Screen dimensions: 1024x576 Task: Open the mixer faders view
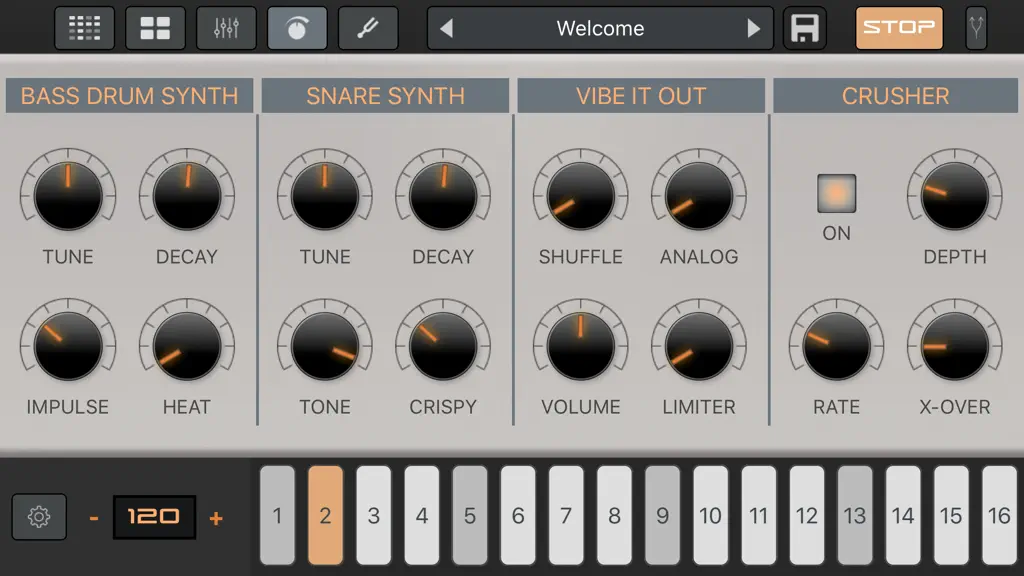pyautogui.click(x=226, y=28)
